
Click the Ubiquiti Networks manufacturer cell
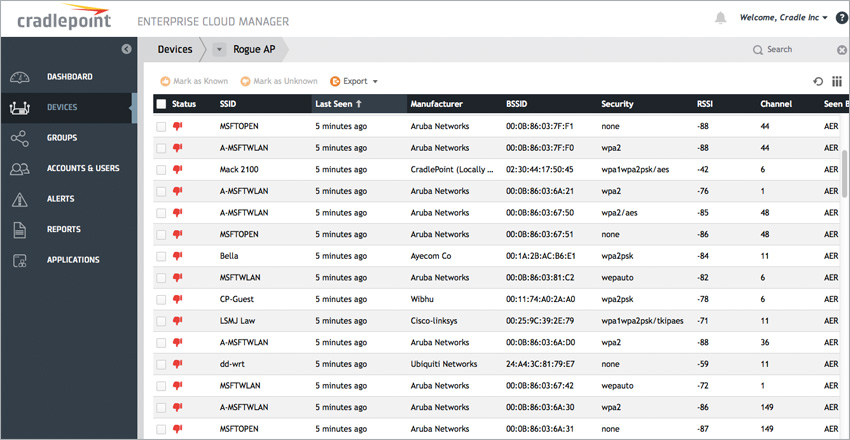(x=444, y=364)
